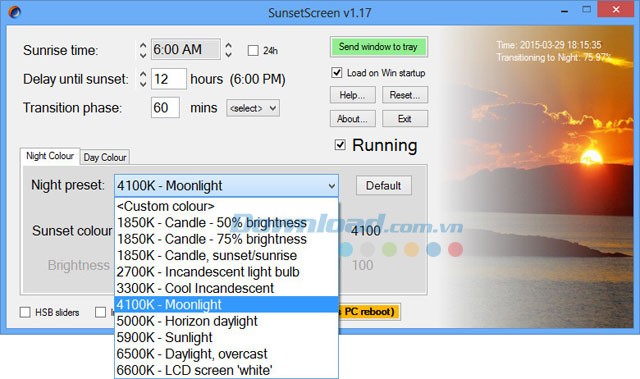This screenshot has width=640, height=379.
Task: Pick 1850K Candle, sunset/sunrise preset
Action: pos(227,255)
